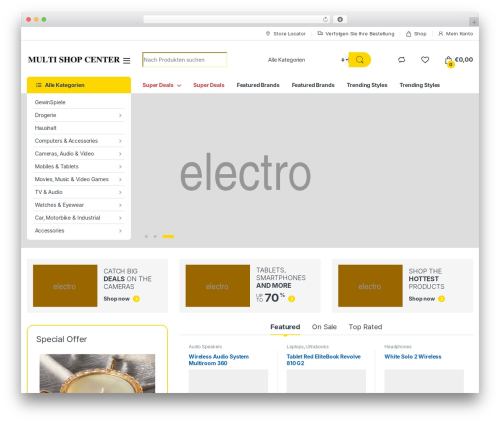Open the first Featured Brands menu item
Image resolution: width=500 pixels, height=423 pixels.
pyautogui.click(x=258, y=85)
